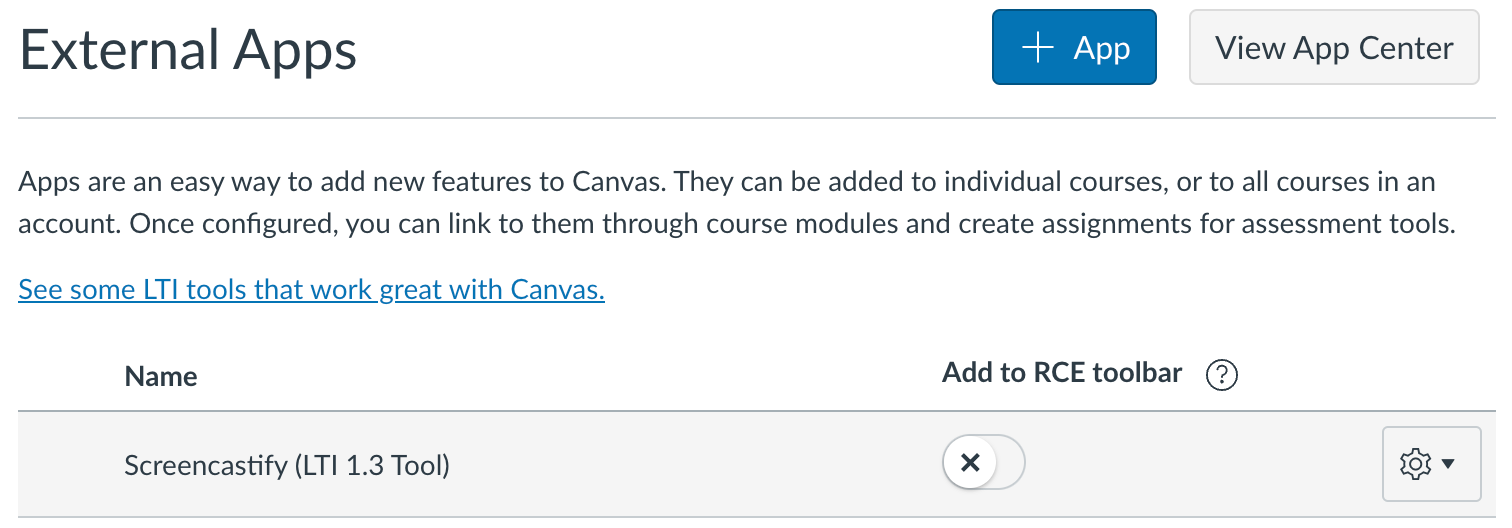
Task: Click the plus icon in the App button
Action: [x=1039, y=48]
